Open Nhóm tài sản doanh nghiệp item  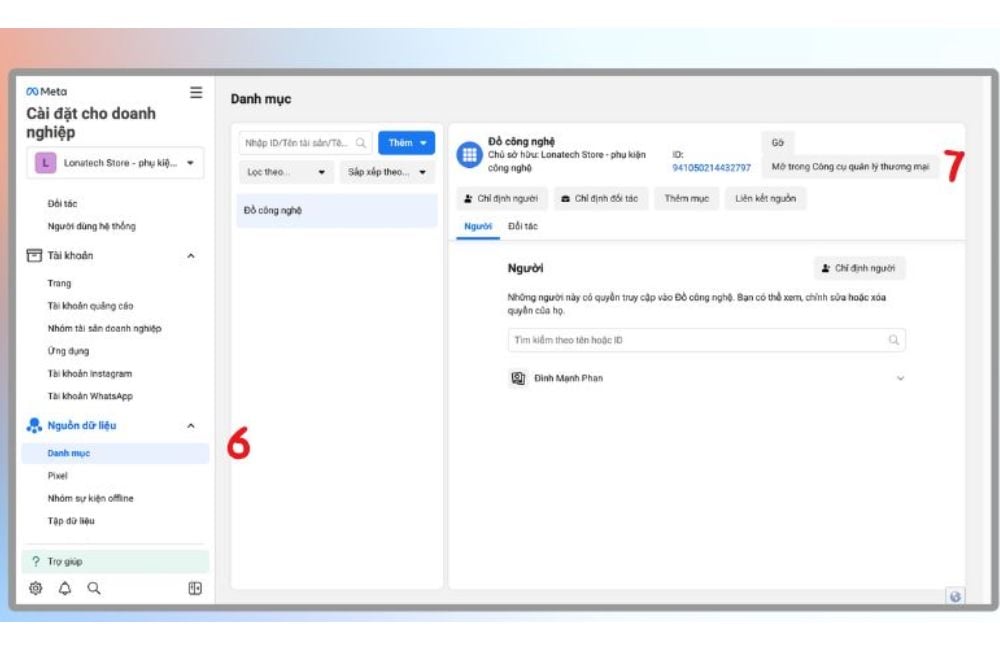(105, 329)
